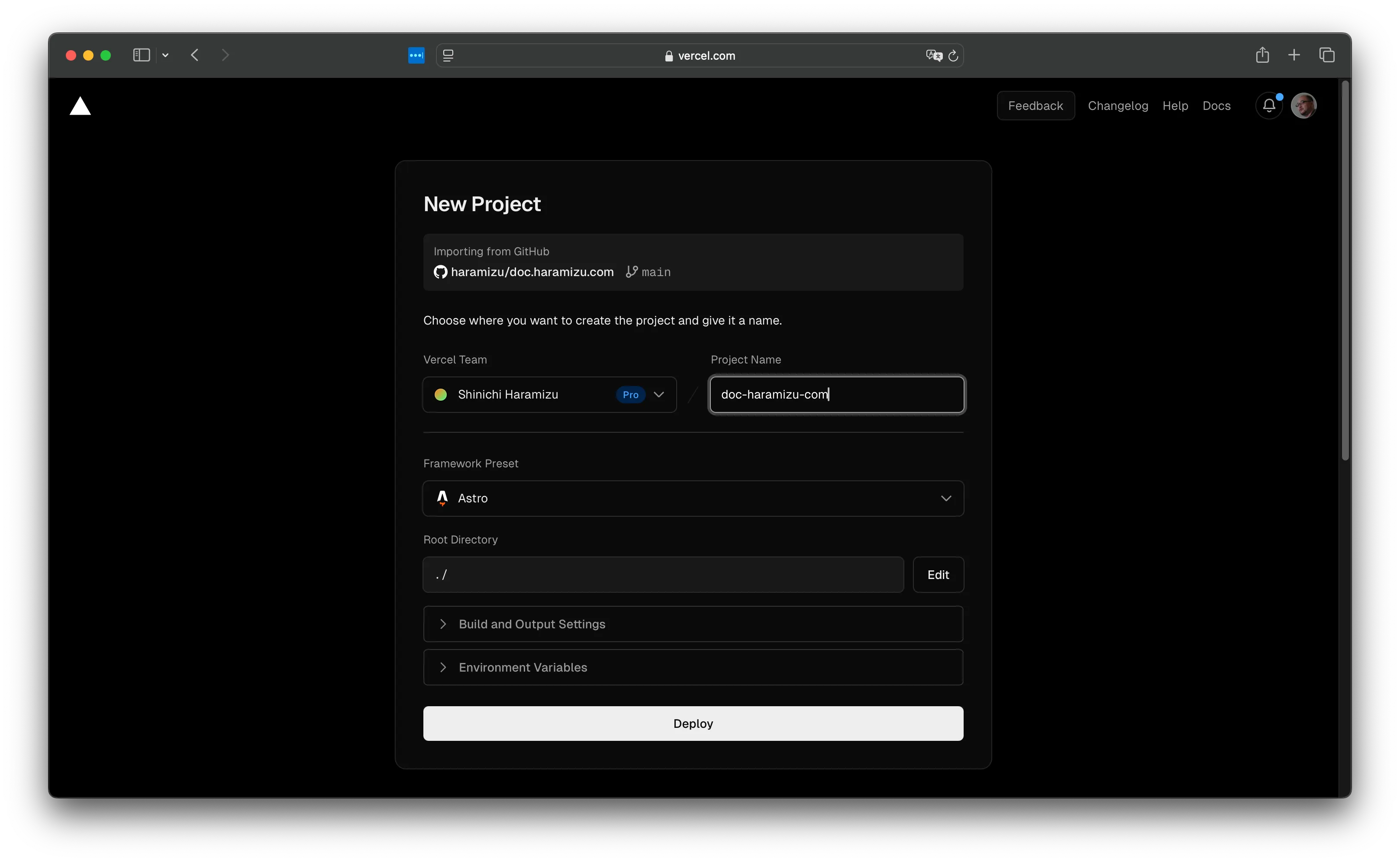
Task: Reload the page with the refresh icon
Action: pos(953,55)
